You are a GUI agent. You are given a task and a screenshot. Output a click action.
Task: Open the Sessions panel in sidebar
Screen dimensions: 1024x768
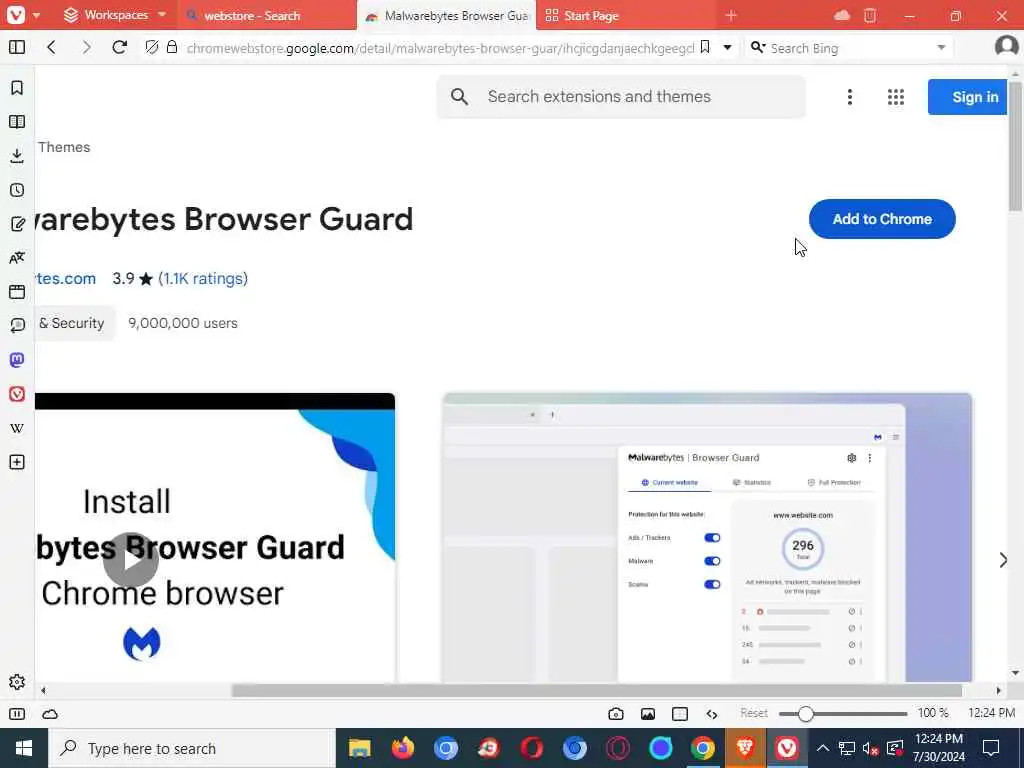(17, 326)
